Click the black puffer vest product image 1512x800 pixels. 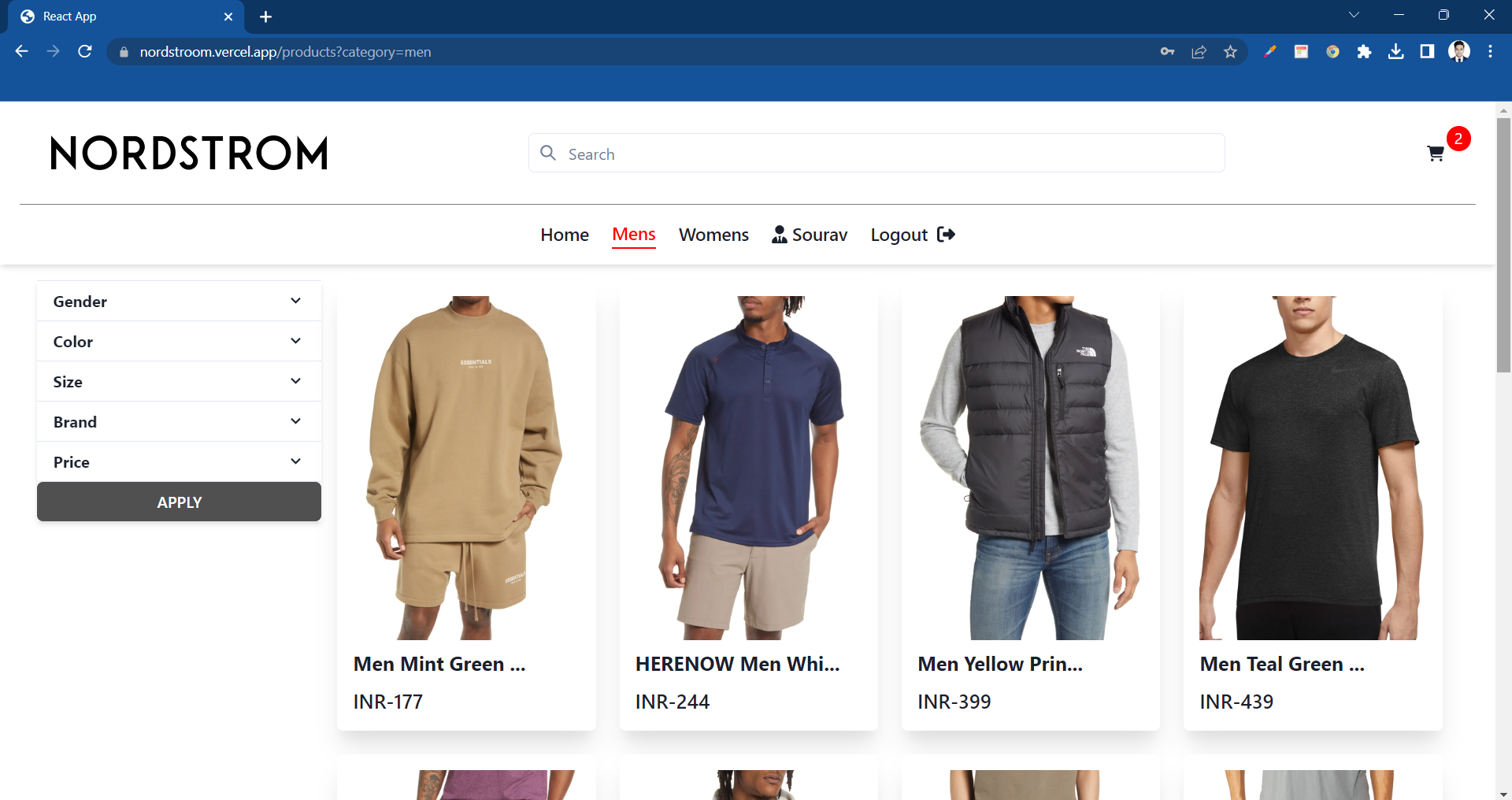[1031, 468]
